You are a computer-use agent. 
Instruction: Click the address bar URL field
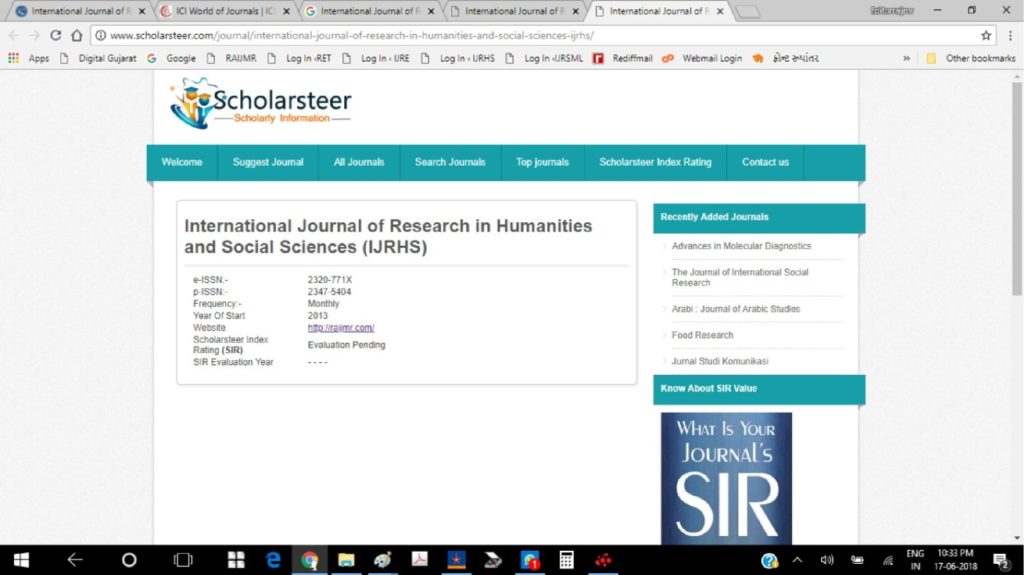click(542, 35)
